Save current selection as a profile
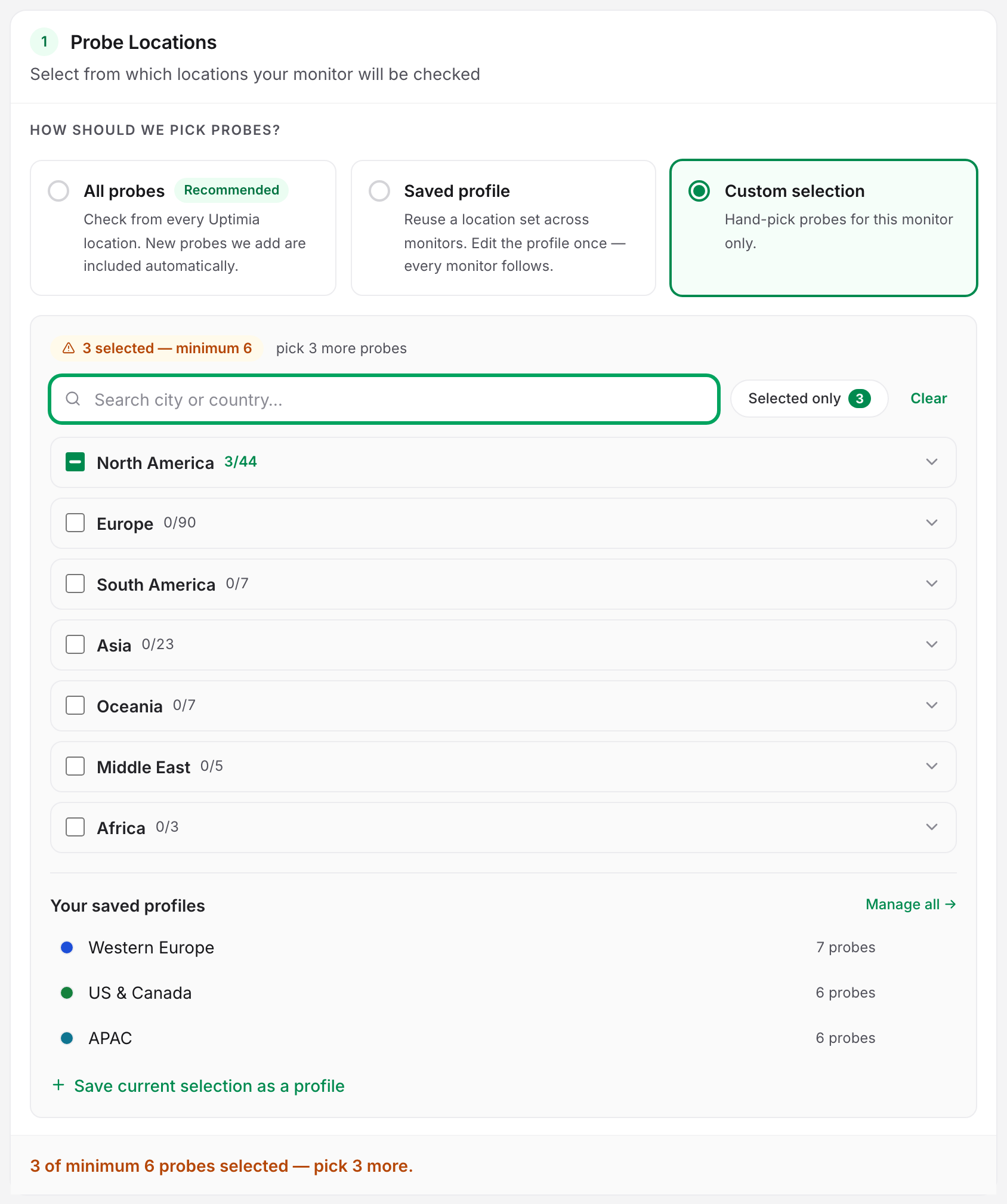 point(199,1086)
